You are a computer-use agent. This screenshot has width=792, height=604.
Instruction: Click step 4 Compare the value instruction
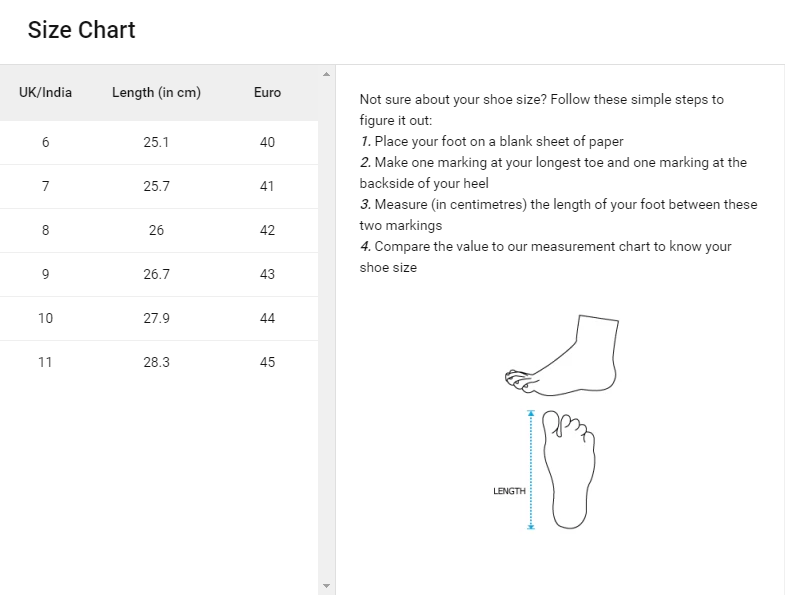(x=546, y=257)
